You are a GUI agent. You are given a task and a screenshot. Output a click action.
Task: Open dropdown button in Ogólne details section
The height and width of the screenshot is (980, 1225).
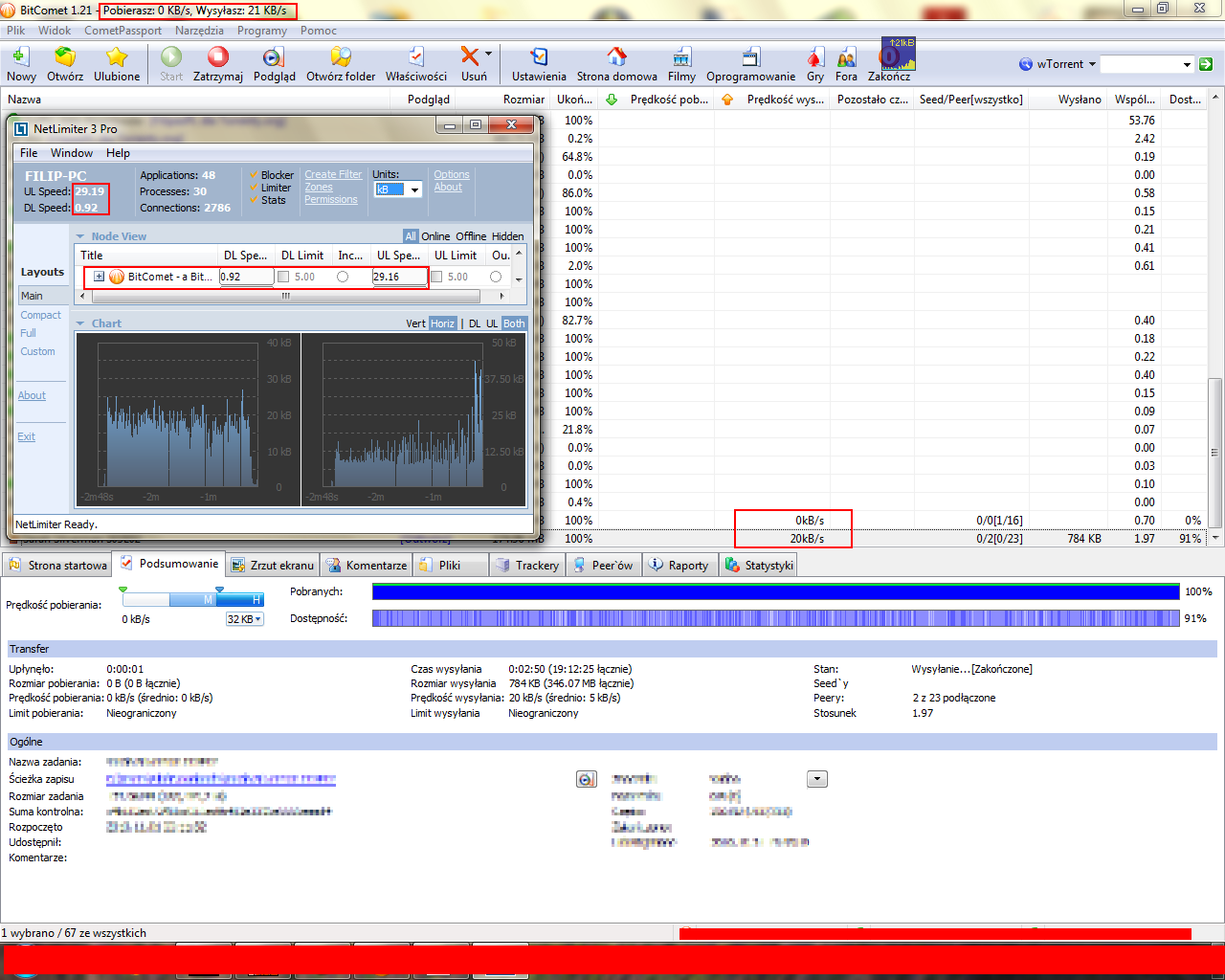tap(817, 779)
